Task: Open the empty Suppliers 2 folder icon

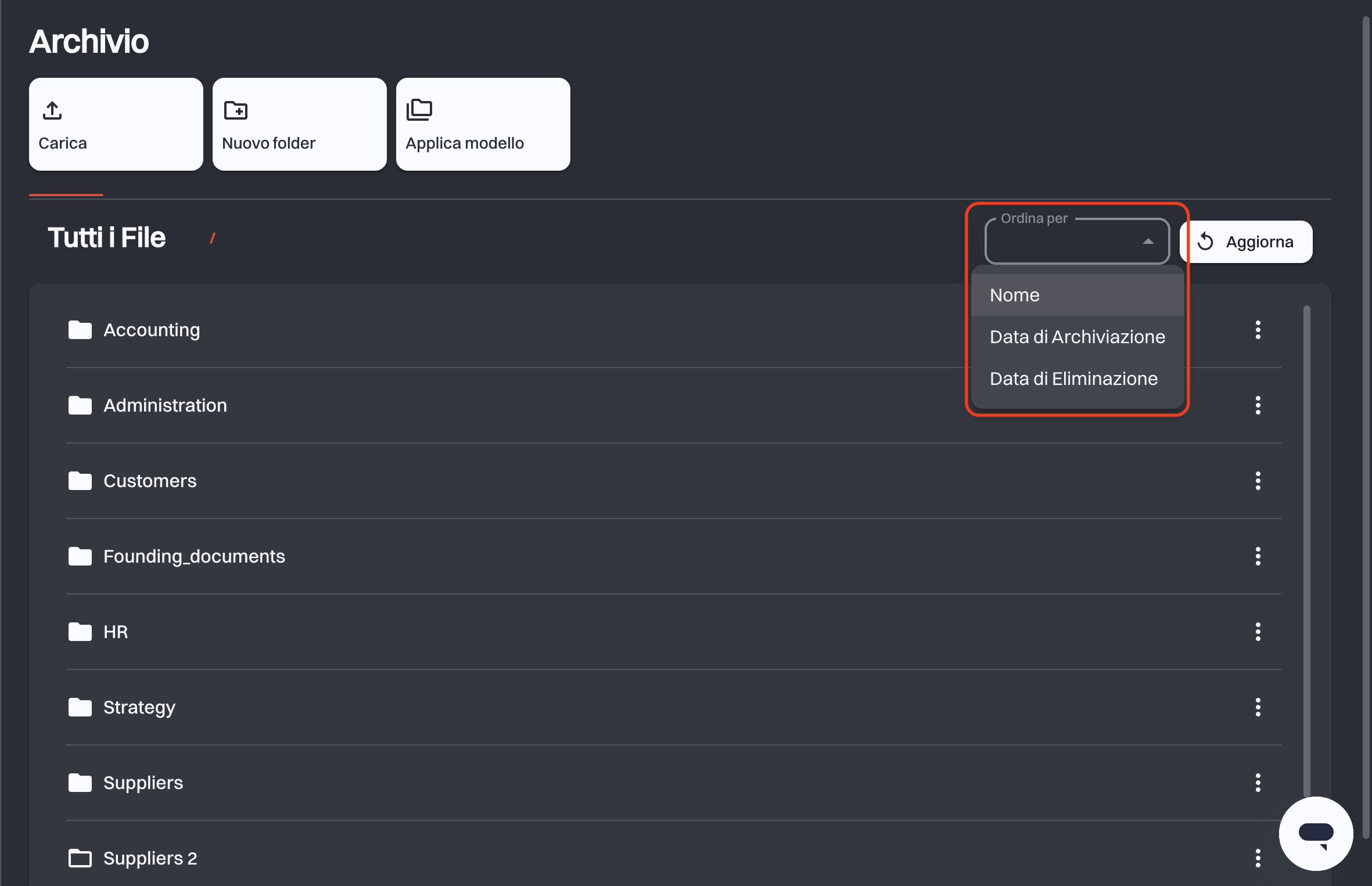Action: [x=80, y=858]
